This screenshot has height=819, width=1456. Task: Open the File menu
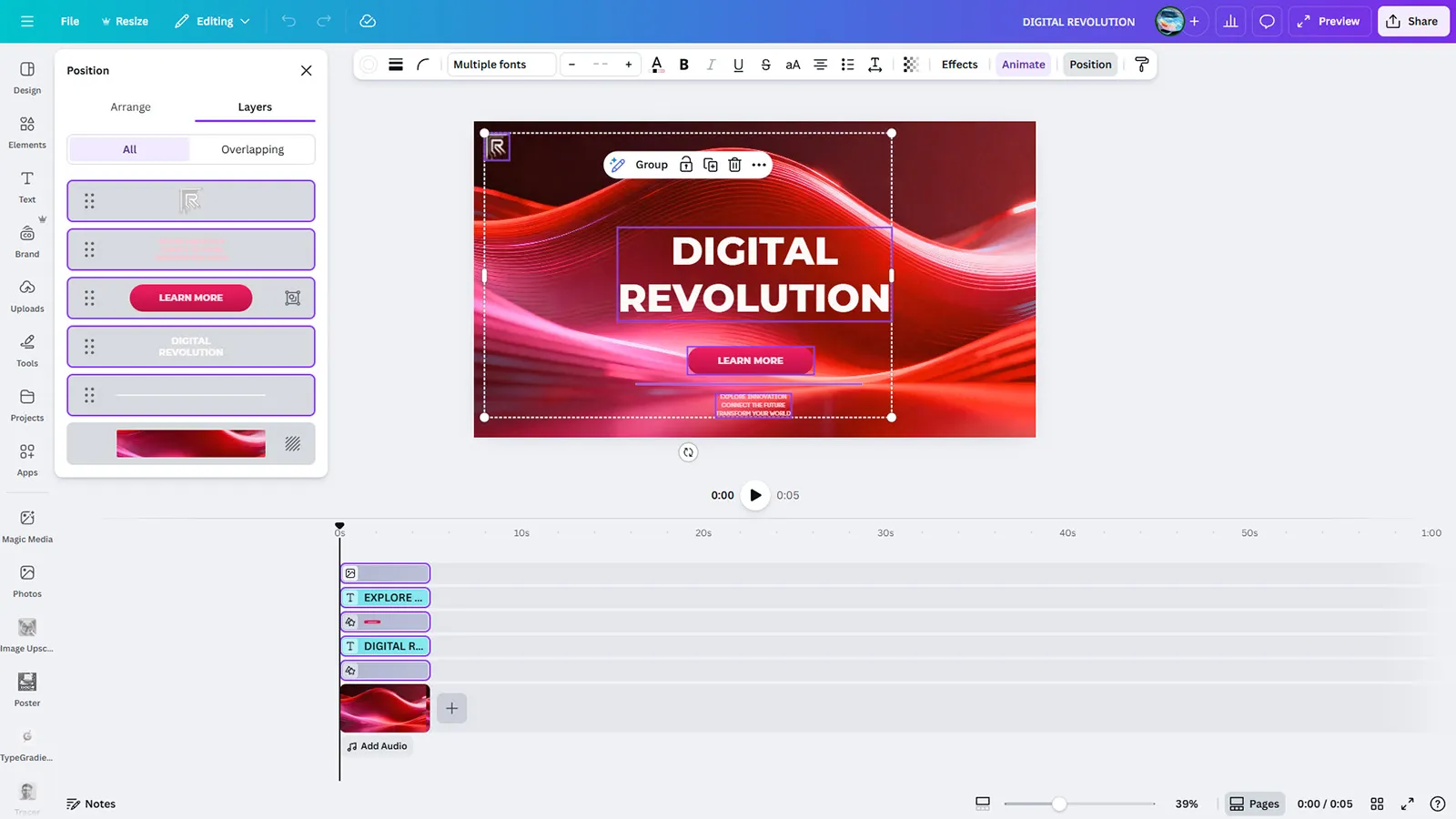pos(70,21)
